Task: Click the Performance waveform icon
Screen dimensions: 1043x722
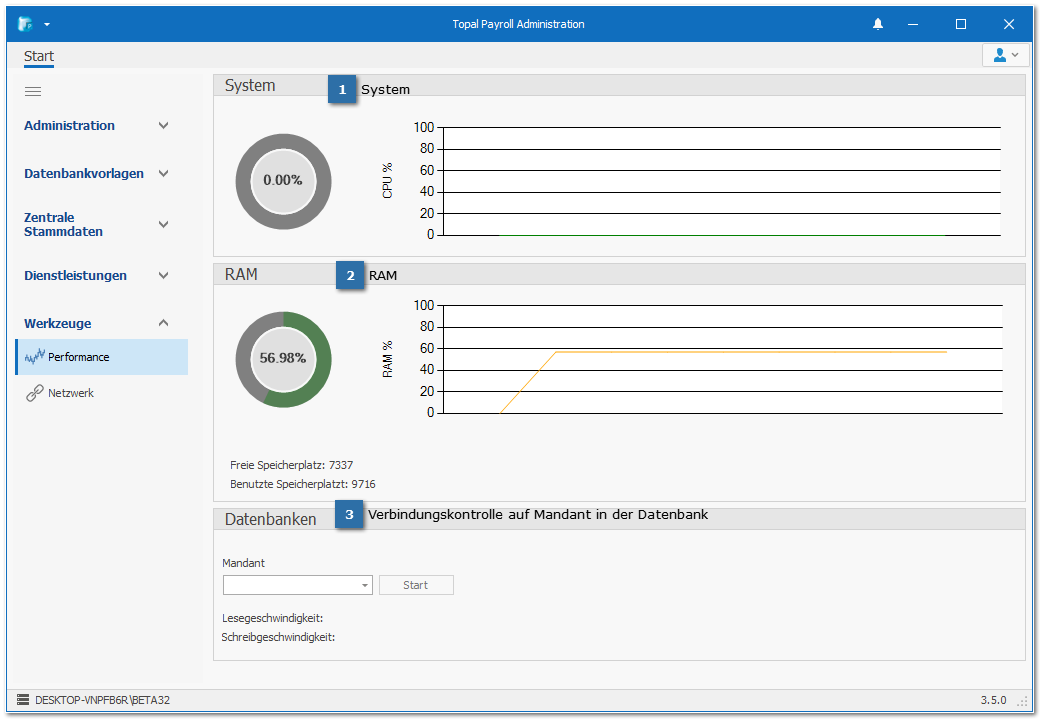Action: pyautogui.click(x=35, y=357)
